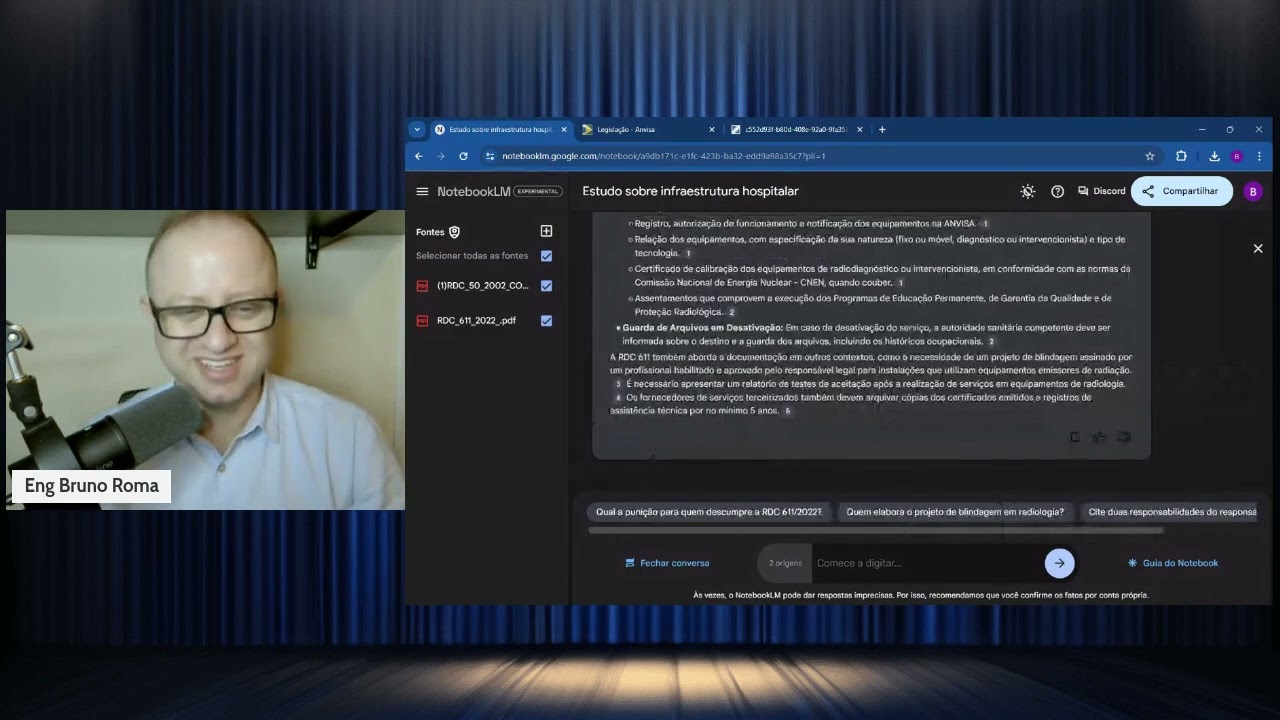Copy the response with the copy icon
Image resolution: width=1280 pixels, height=720 pixels.
[1075, 437]
